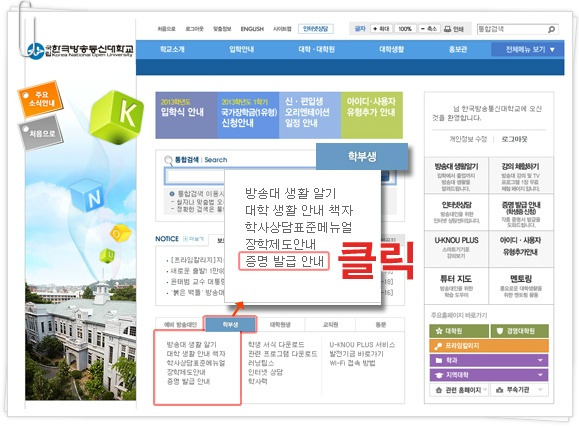Click the 인터넷상담 button in top bar
The height and width of the screenshot is (427, 579).
[316, 29]
